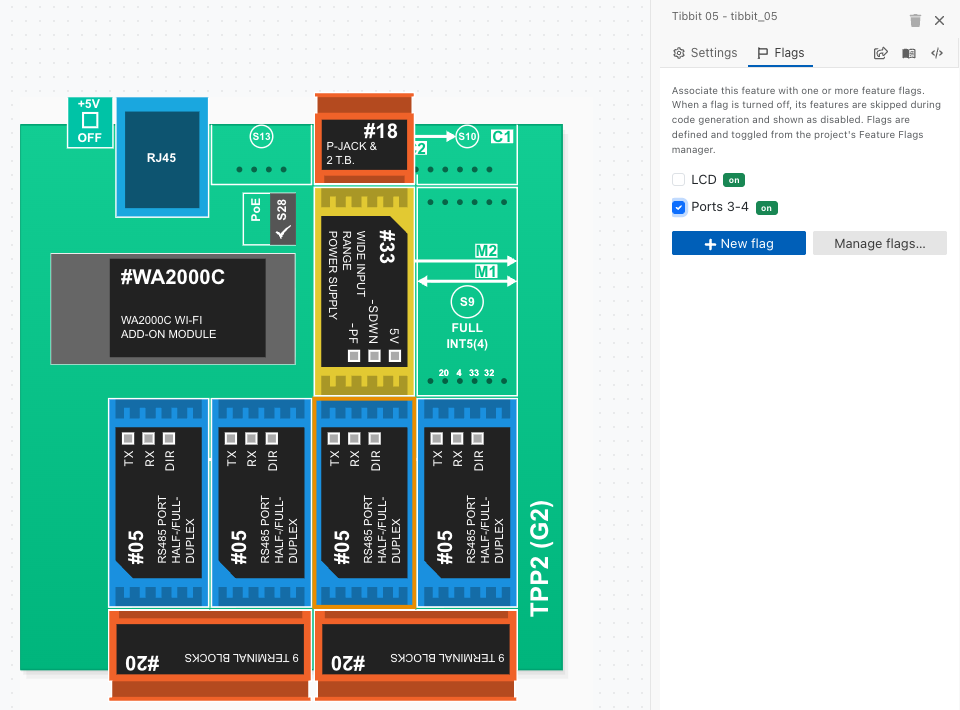Select the S9 FULL INT5(4) socket
The width and height of the screenshot is (960, 710).
tap(467, 292)
